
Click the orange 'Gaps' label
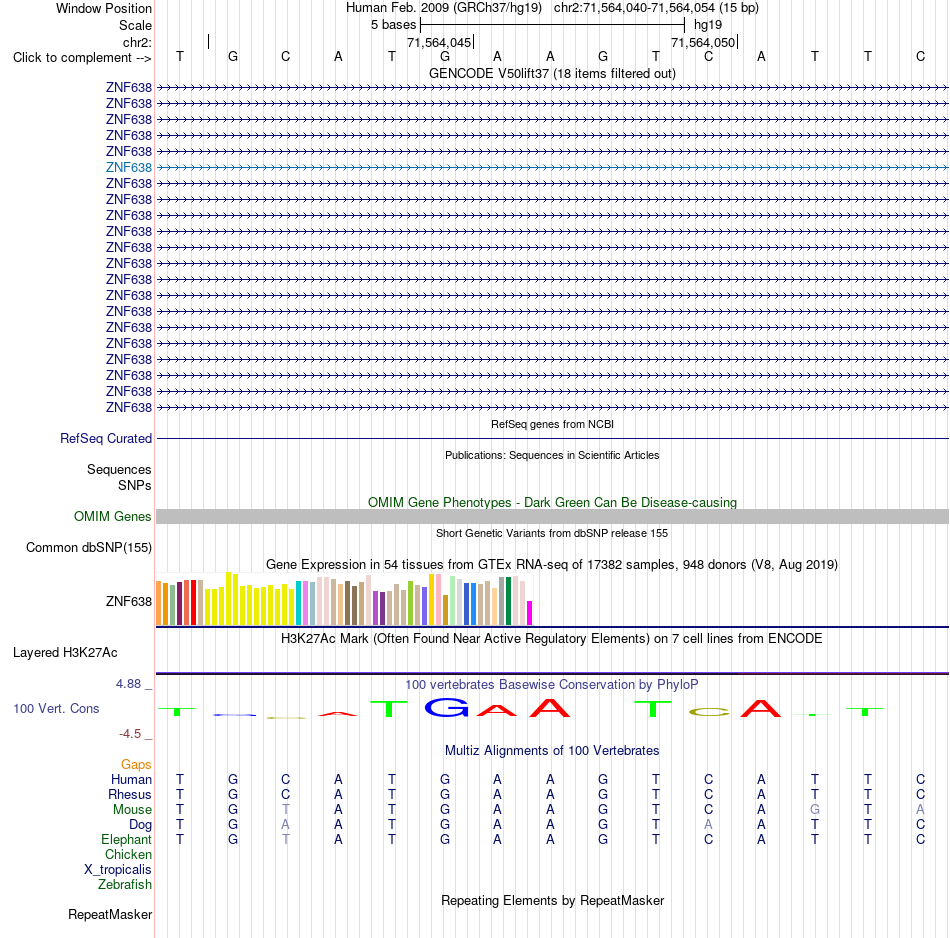(136, 765)
